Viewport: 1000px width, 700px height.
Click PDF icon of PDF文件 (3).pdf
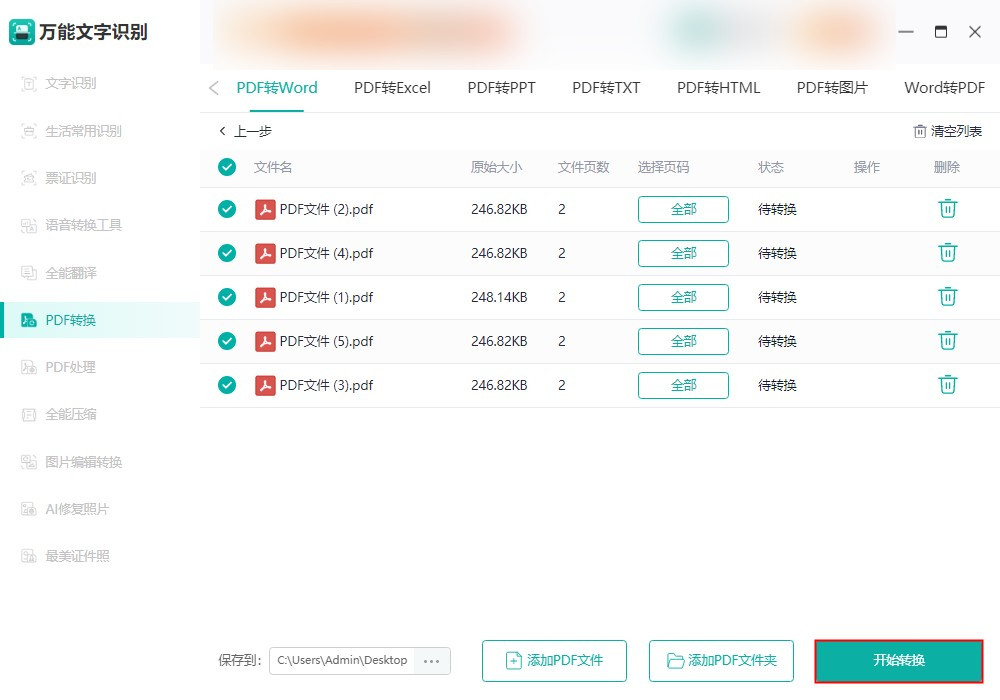click(265, 385)
